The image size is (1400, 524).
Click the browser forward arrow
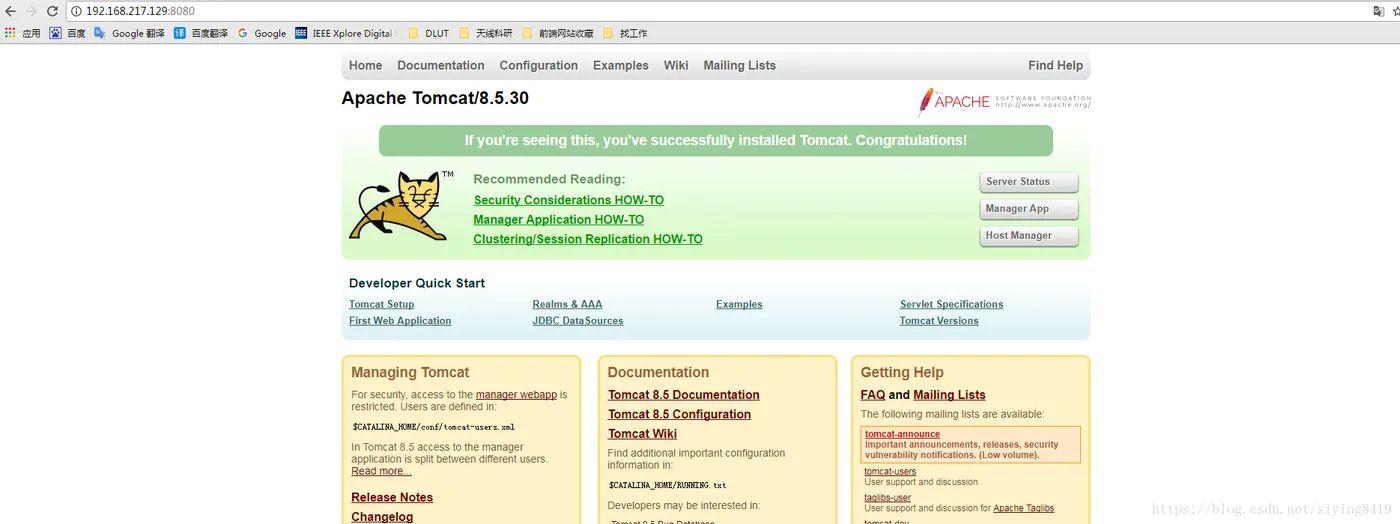(31, 11)
